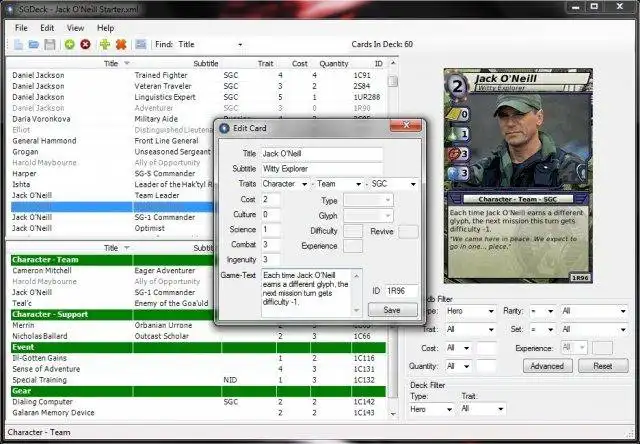Click the Open deck folder icon
Viewport: 640px width, 444px height.
[34, 44]
